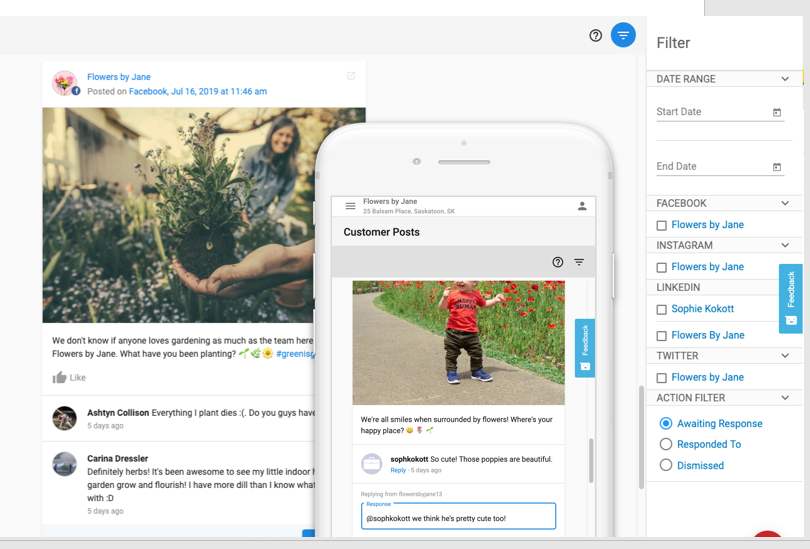Click Ashtyn Collison's avatar
Viewport: 810px width, 549px height.
point(65,418)
